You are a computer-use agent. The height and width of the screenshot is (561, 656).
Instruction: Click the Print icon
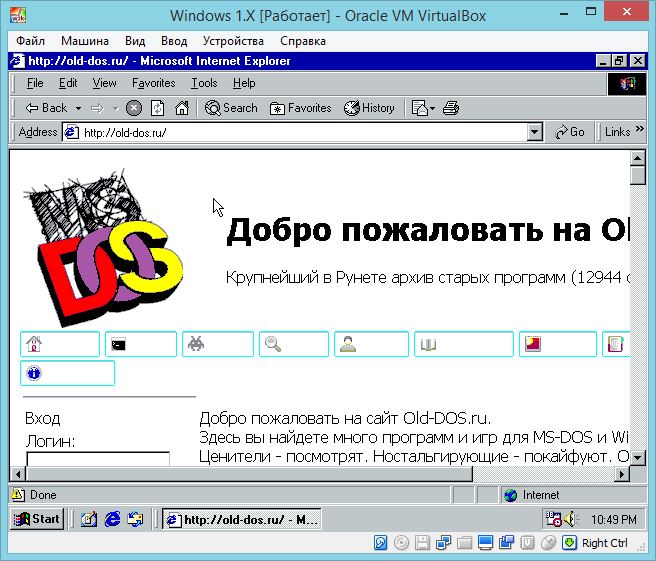click(451, 108)
